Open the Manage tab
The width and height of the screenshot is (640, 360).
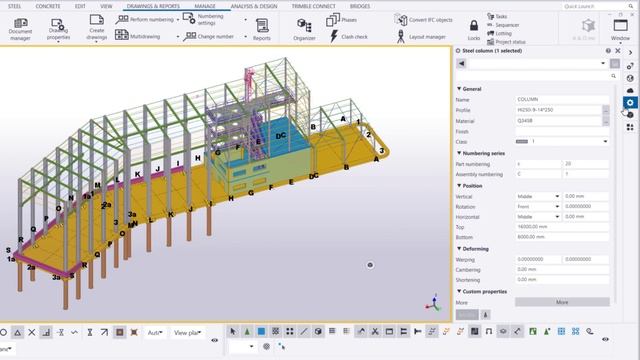point(205,6)
